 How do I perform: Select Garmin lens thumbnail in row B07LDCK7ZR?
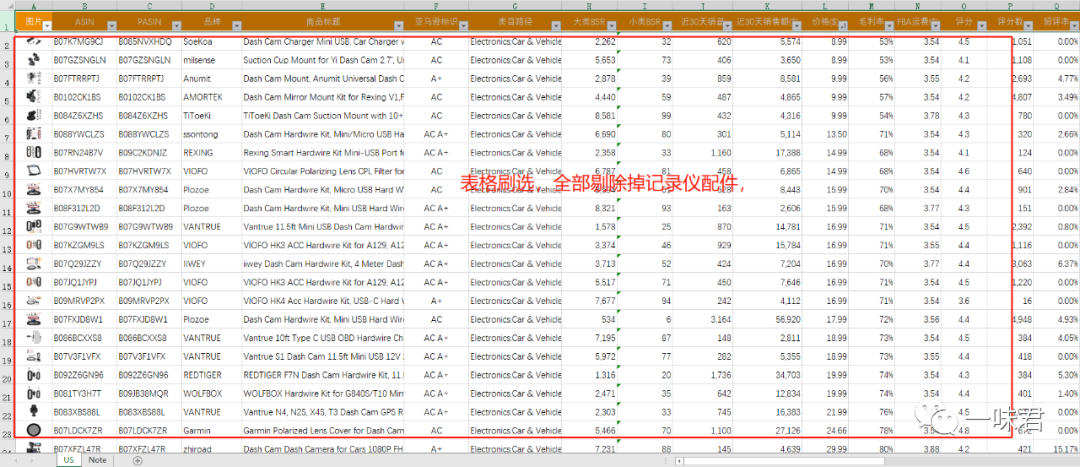tap(33, 430)
